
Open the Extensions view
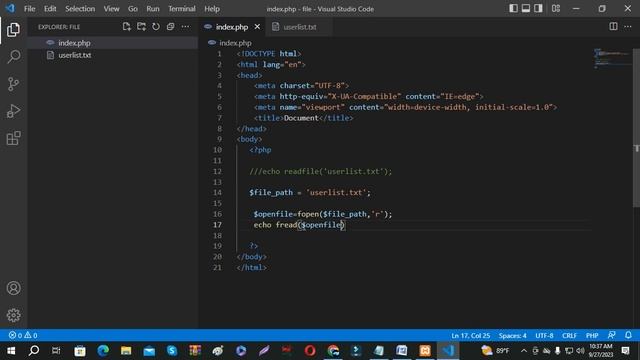coord(13,138)
